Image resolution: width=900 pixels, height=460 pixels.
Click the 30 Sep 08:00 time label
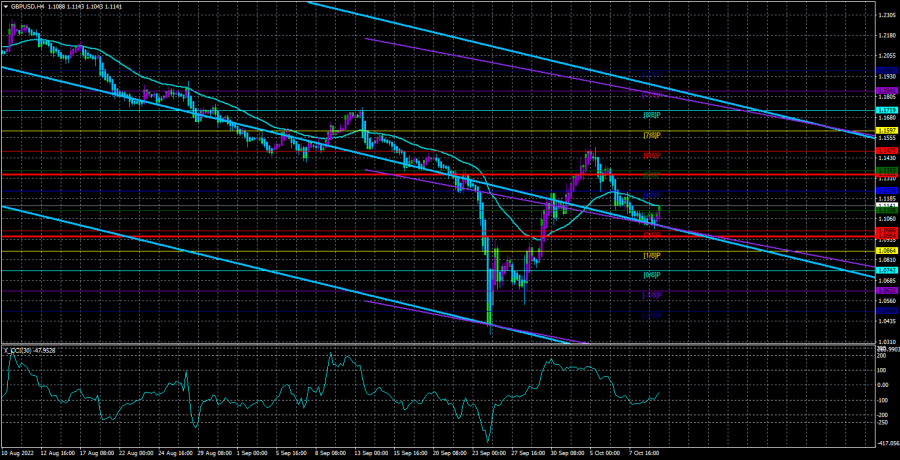coord(568,453)
